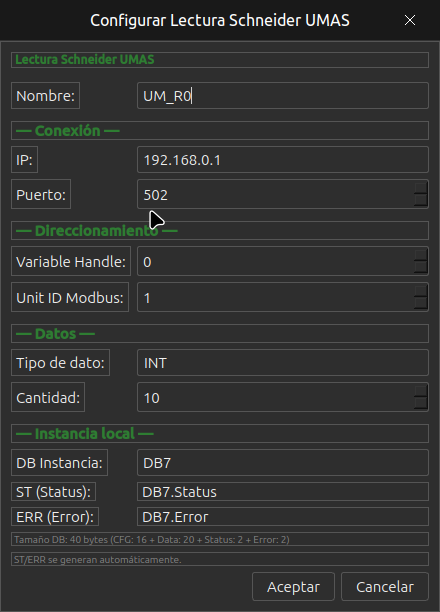
Task: Dismiss dialog with the Cancelar button
Action: [x=385, y=587]
